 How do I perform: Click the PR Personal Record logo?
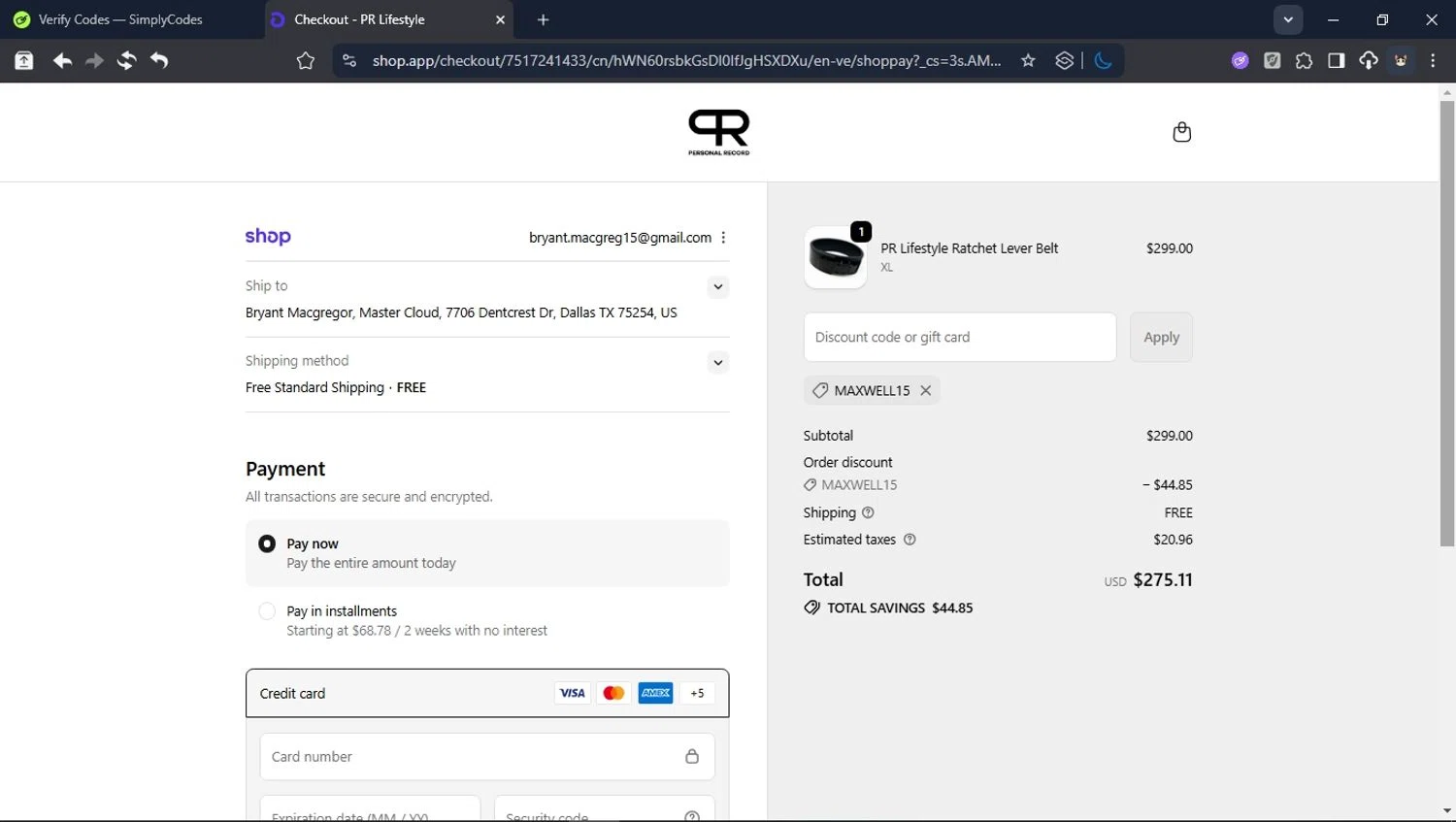pos(719,132)
